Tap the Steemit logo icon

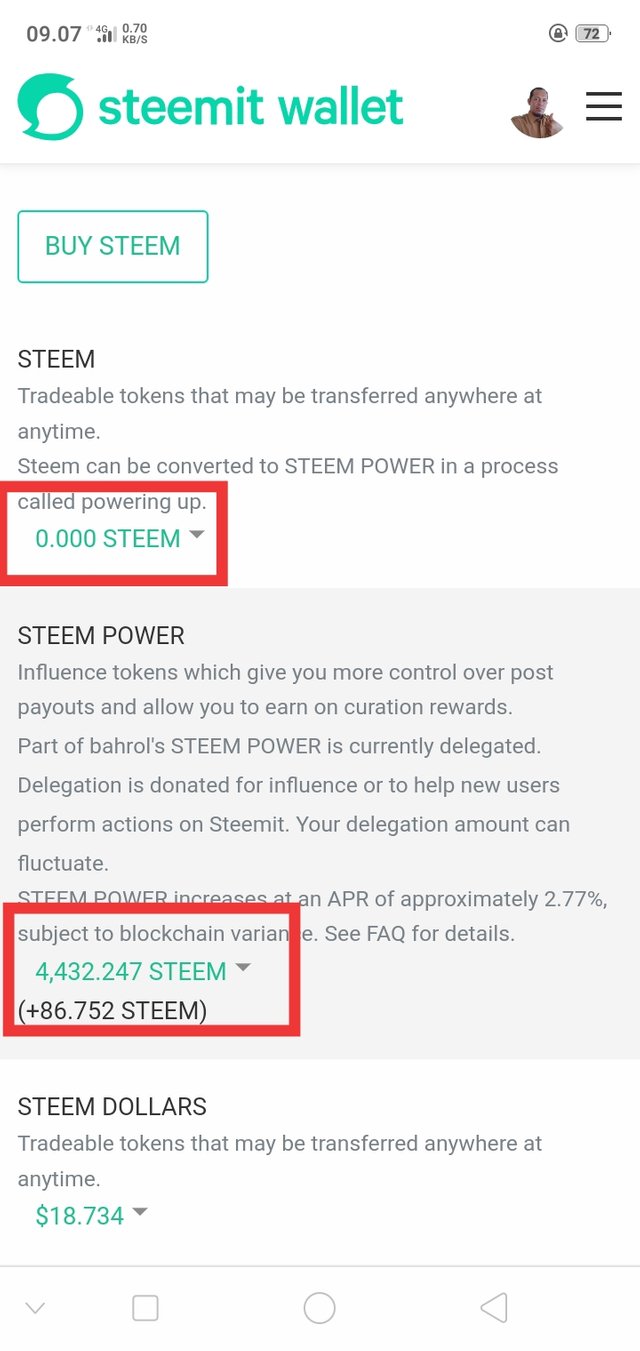pyautogui.click(x=50, y=107)
